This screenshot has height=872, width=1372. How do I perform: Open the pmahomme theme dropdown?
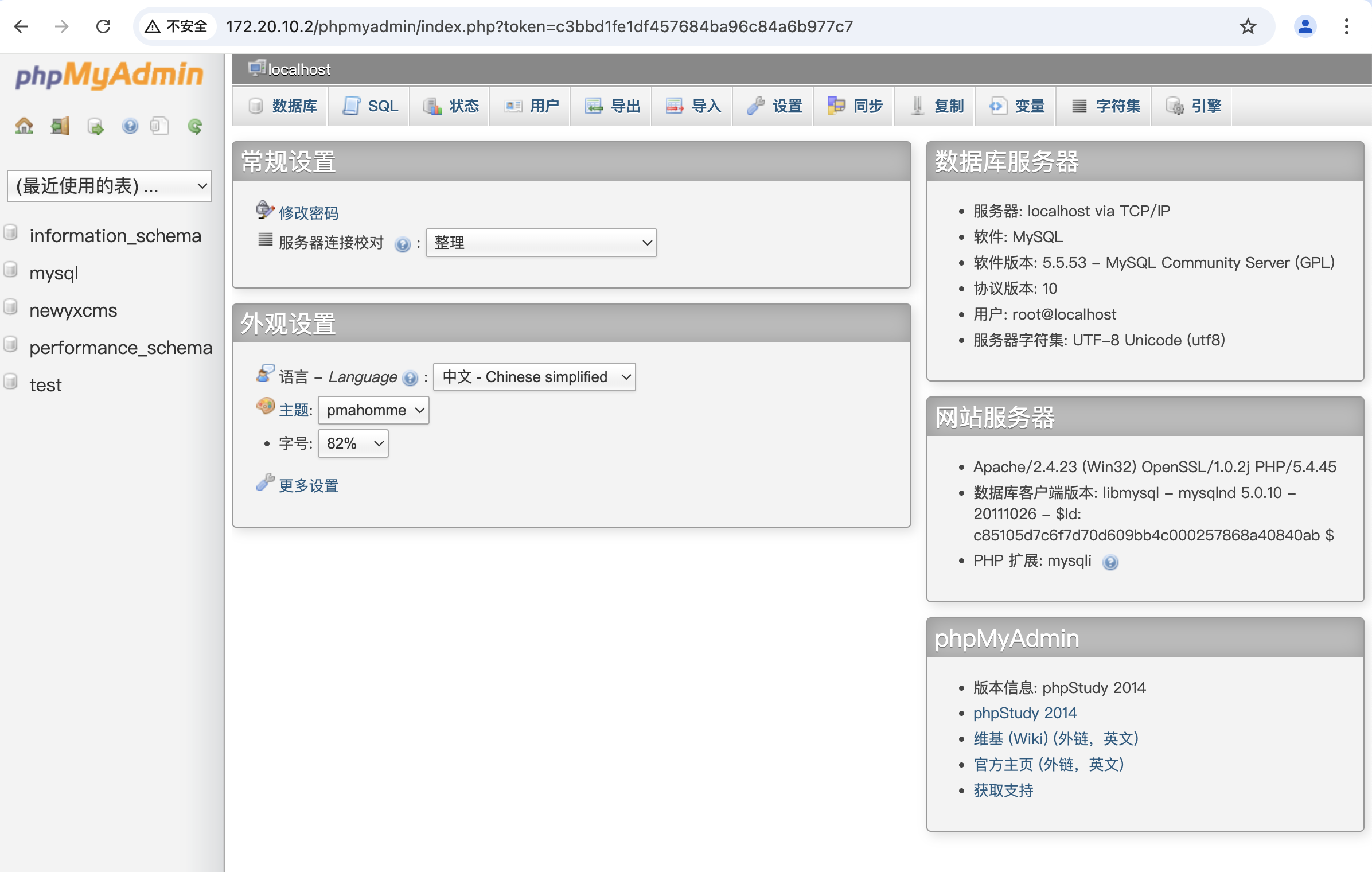373,410
